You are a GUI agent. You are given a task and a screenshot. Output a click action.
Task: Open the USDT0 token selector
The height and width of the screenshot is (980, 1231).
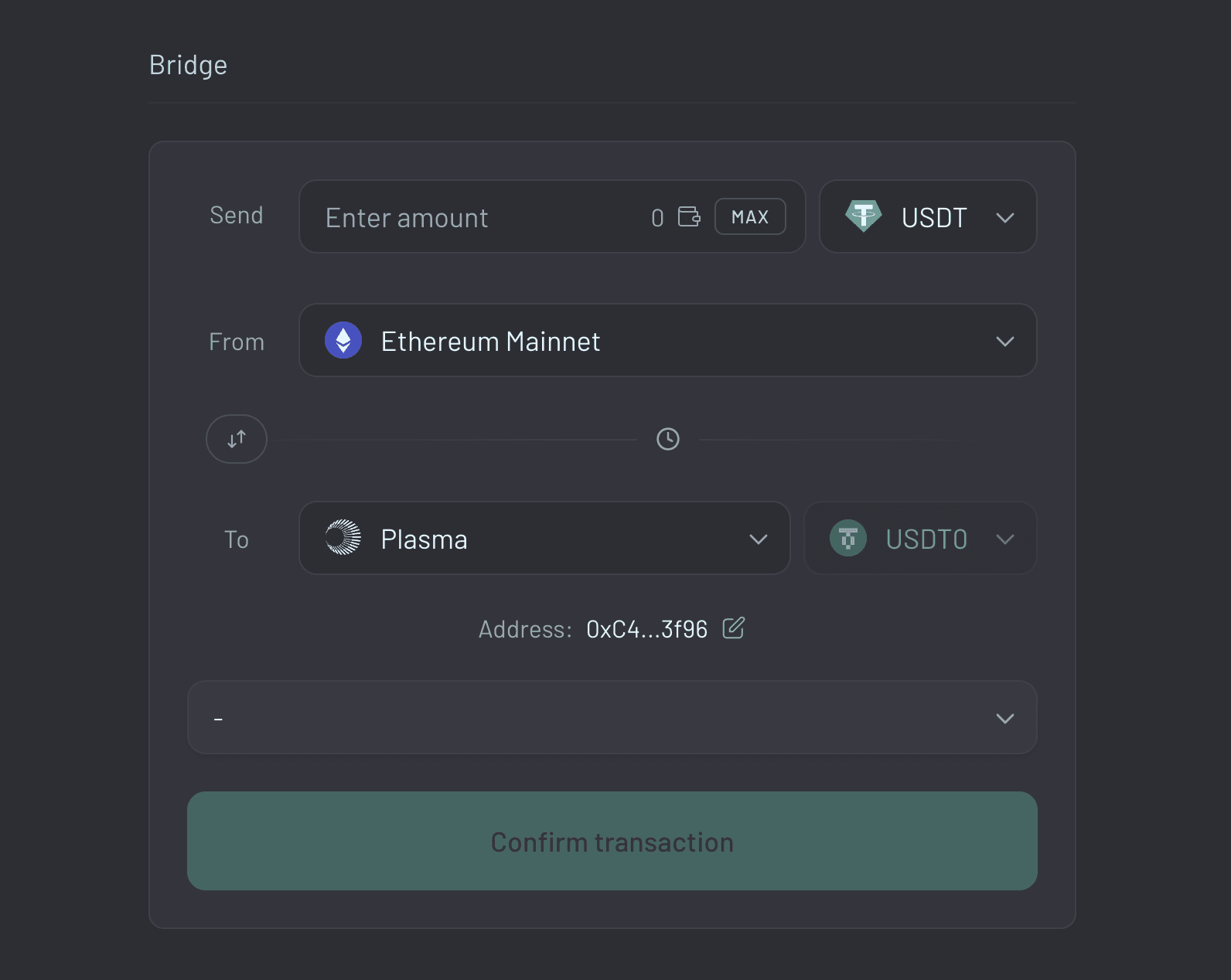pyautogui.click(x=1005, y=539)
